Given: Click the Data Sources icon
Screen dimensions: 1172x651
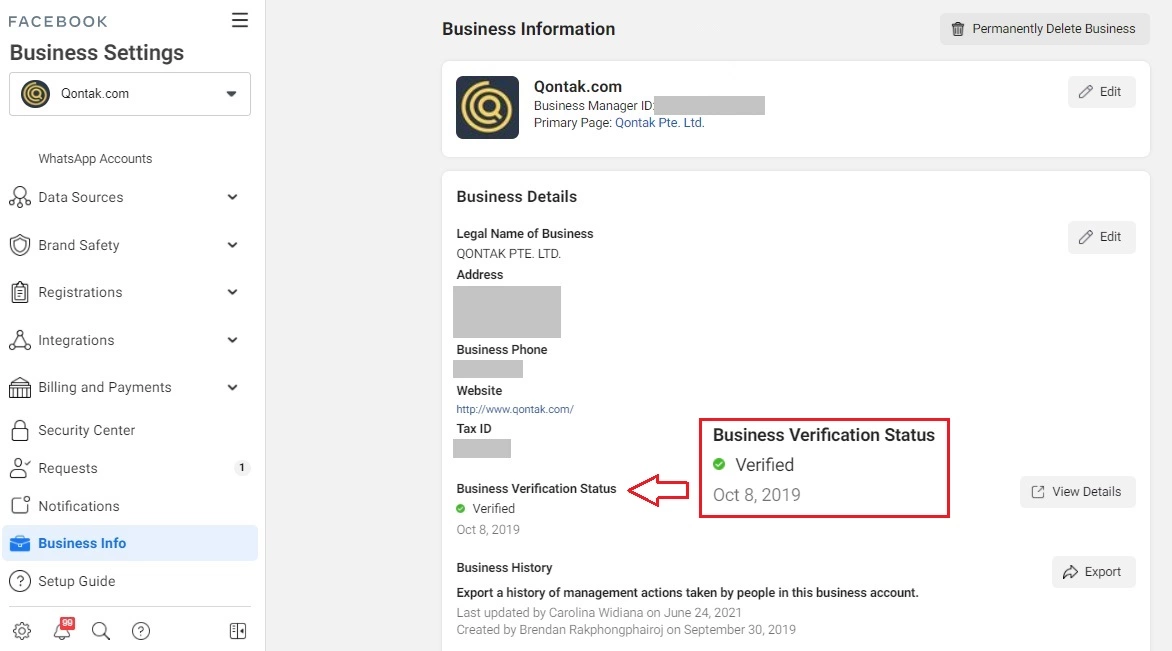Looking at the screenshot, I should tap(20, 197).
